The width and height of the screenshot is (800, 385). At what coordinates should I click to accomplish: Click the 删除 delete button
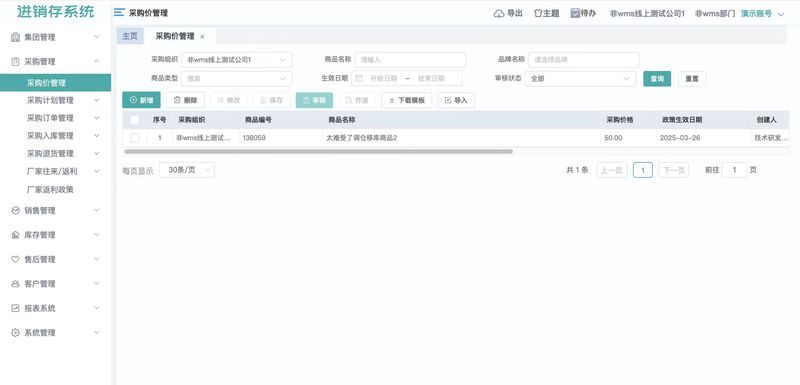point(185,100)
